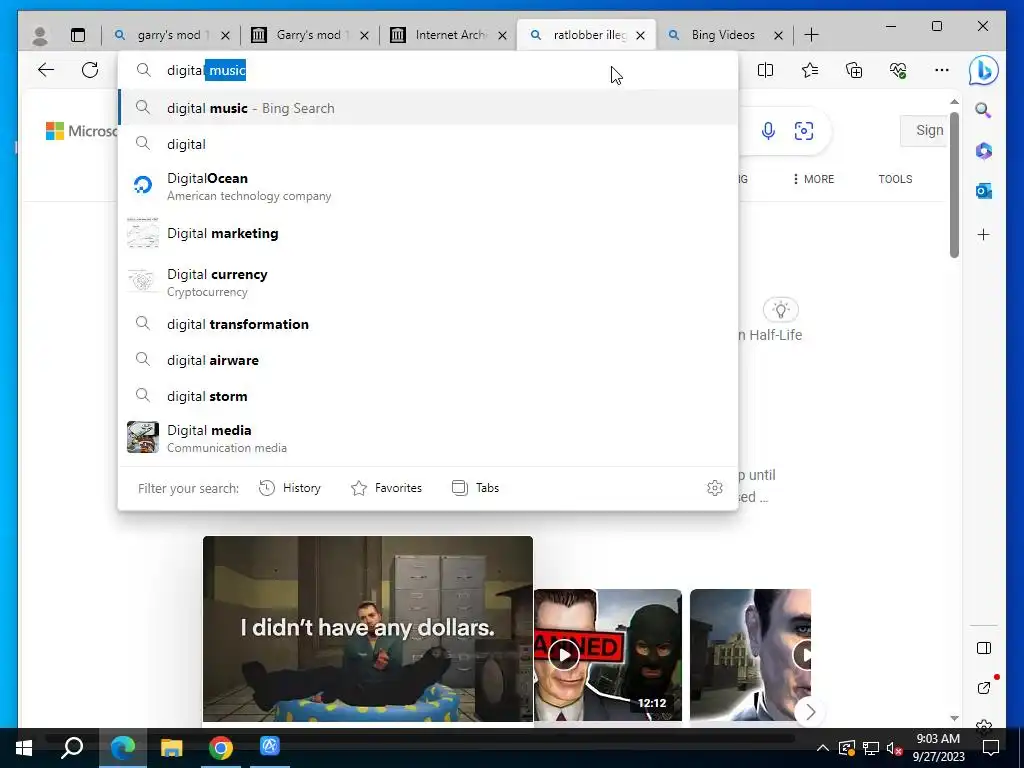The height and width of the screenshot is (768, 1024).
Task: Select plain 'digital' suggestion
Action: (428, 144)
